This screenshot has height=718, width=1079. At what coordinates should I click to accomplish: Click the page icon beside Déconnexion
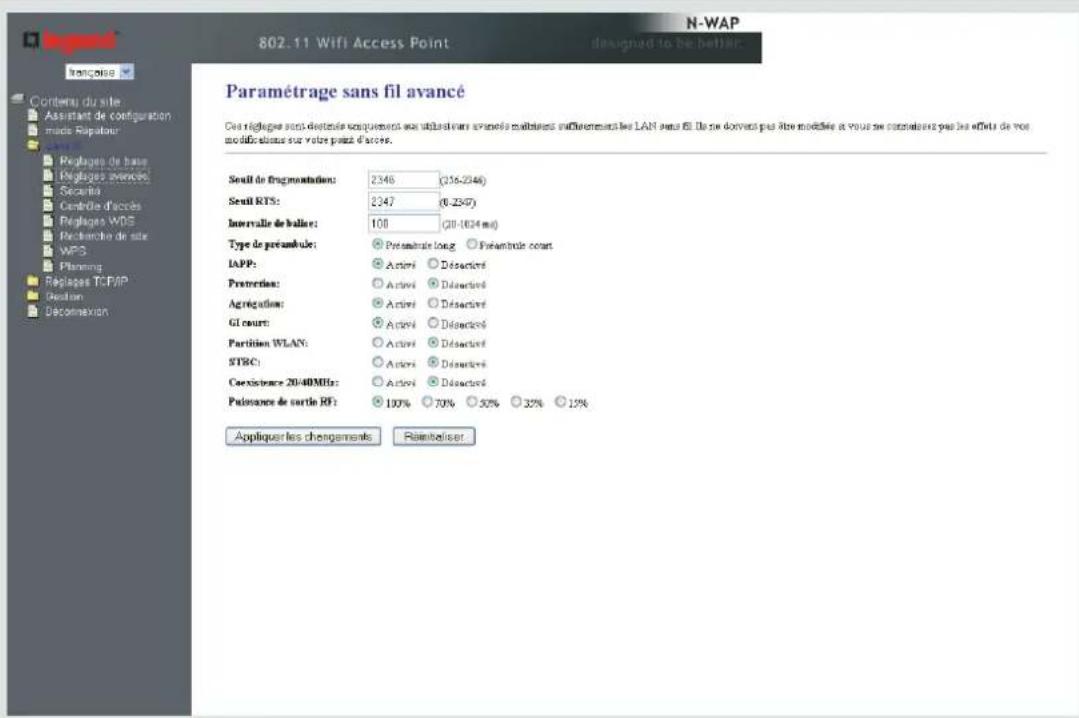click(x=32, y=311)
